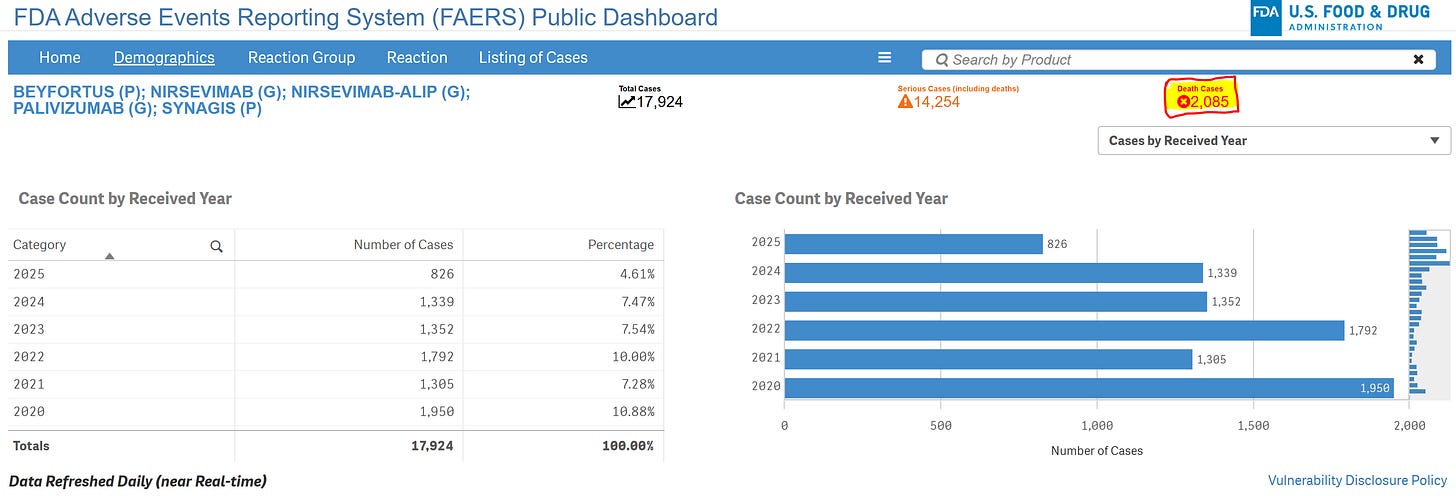Image resolution: width=1456 pixels, height=496 pixels.
Task: Open the hamburger menu icon
Action: [x=884, y=58]
